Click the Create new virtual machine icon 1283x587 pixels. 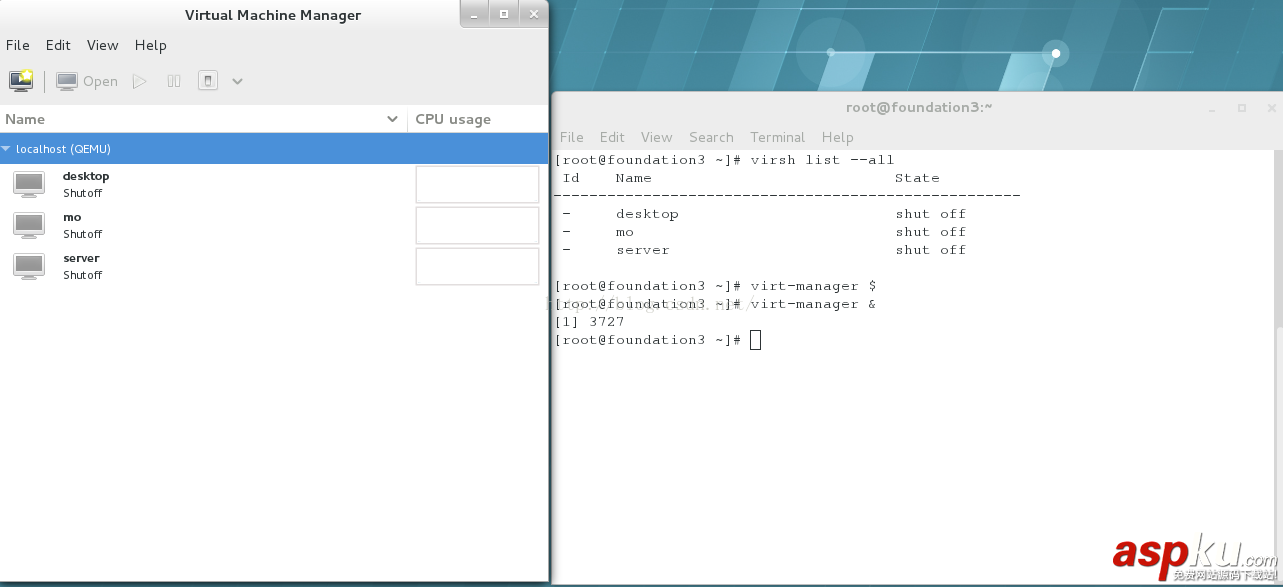pos(21,81)
